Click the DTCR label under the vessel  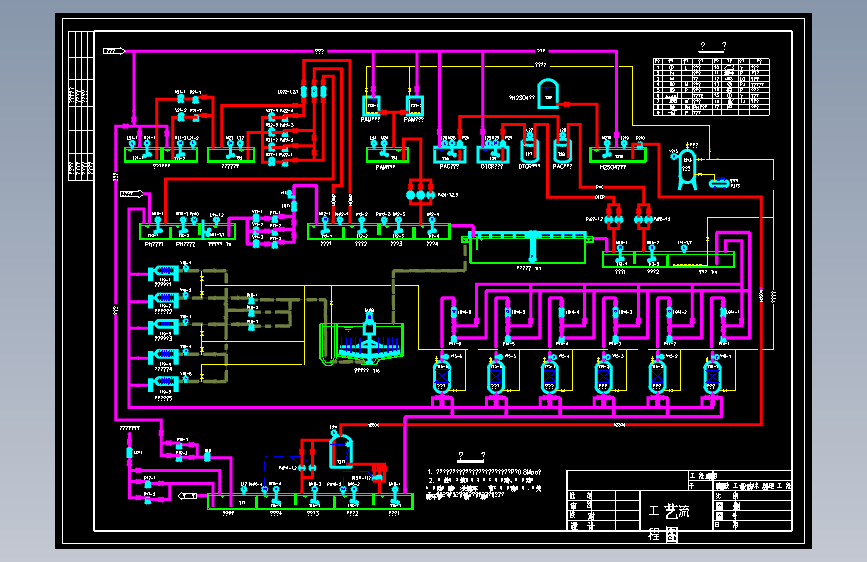tap(529, 166)
